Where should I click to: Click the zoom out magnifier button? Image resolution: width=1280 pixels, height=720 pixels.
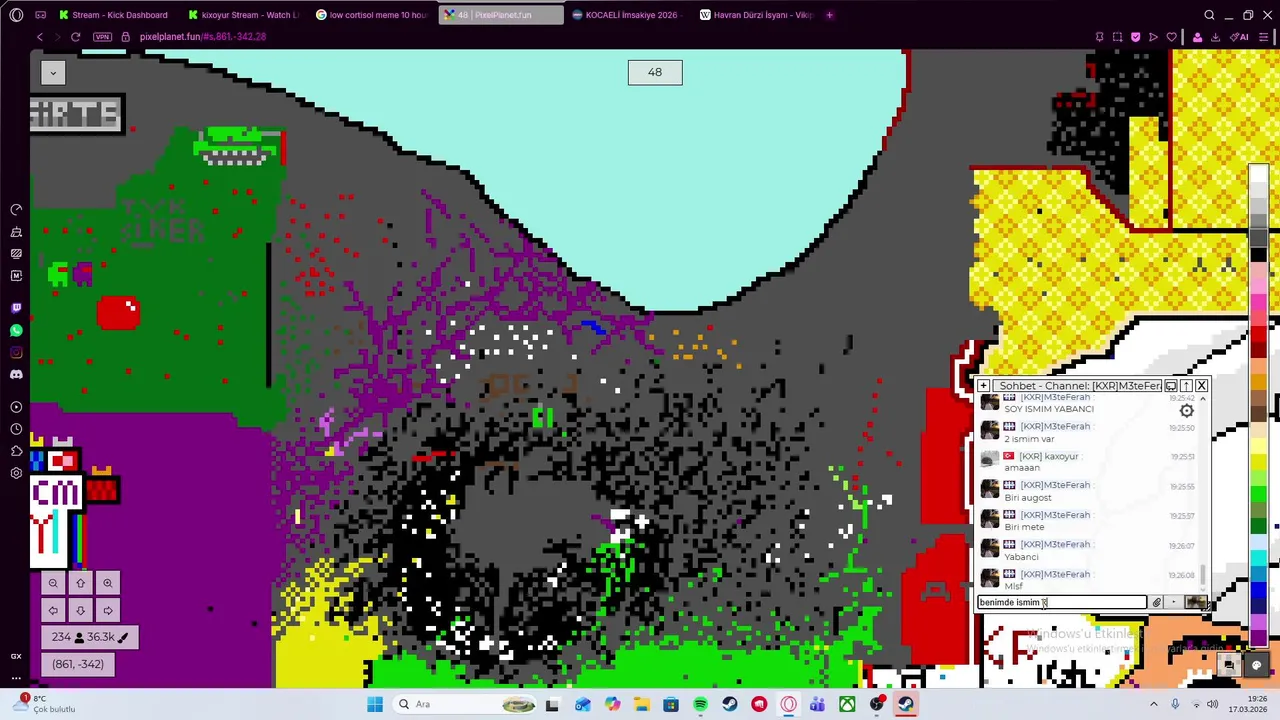click(53, 583)
